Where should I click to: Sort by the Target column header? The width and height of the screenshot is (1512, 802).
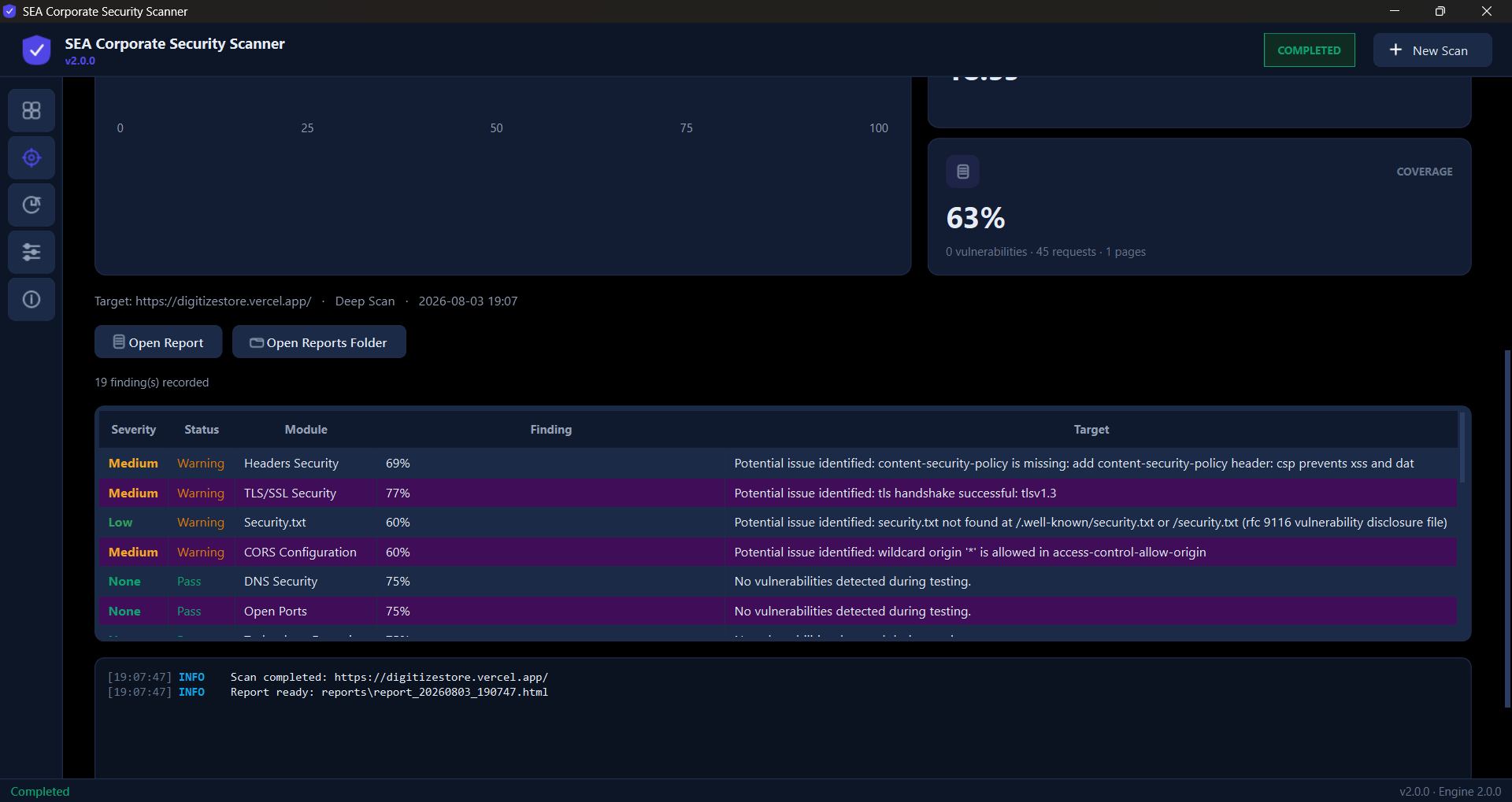click(x=1091, y=430)
